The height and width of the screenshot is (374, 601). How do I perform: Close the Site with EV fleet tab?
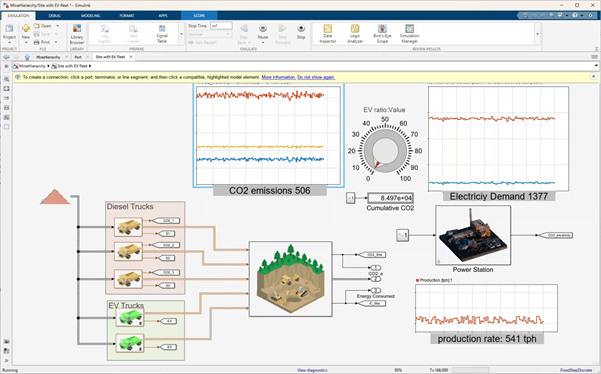click(131, 57)
